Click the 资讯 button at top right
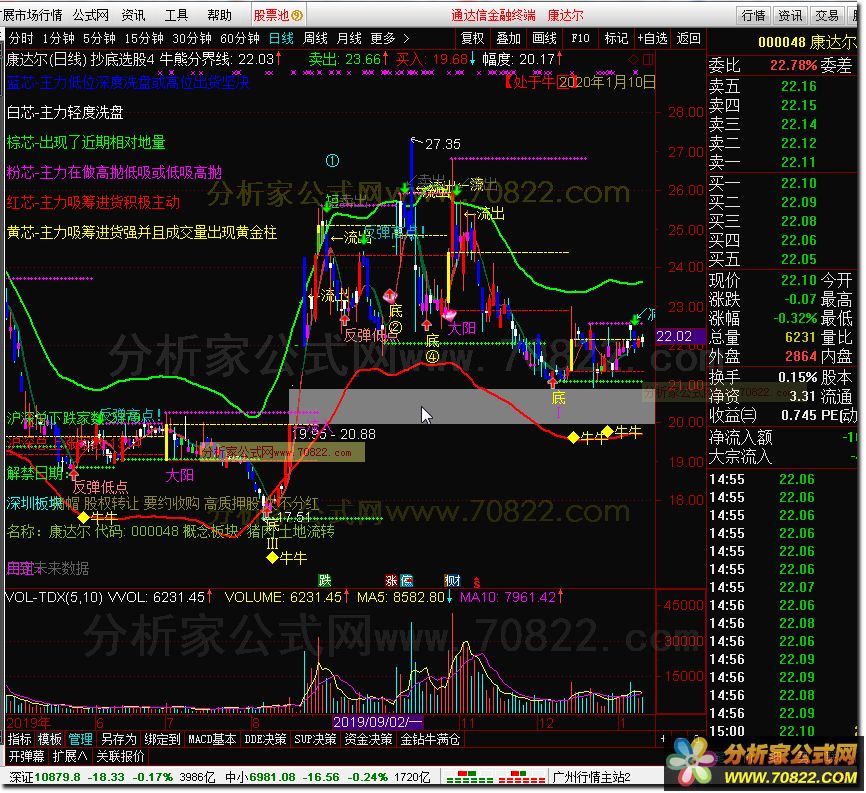 (x=790, y=15)
